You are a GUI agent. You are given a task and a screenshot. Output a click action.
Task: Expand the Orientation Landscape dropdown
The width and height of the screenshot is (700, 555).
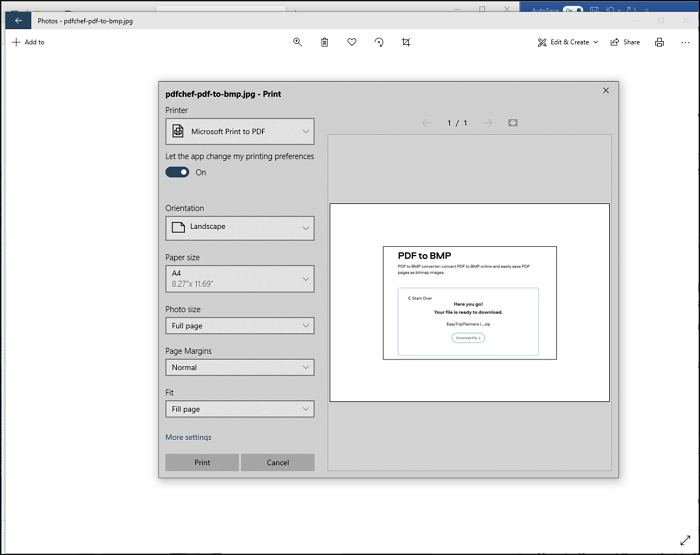[239, 228]
